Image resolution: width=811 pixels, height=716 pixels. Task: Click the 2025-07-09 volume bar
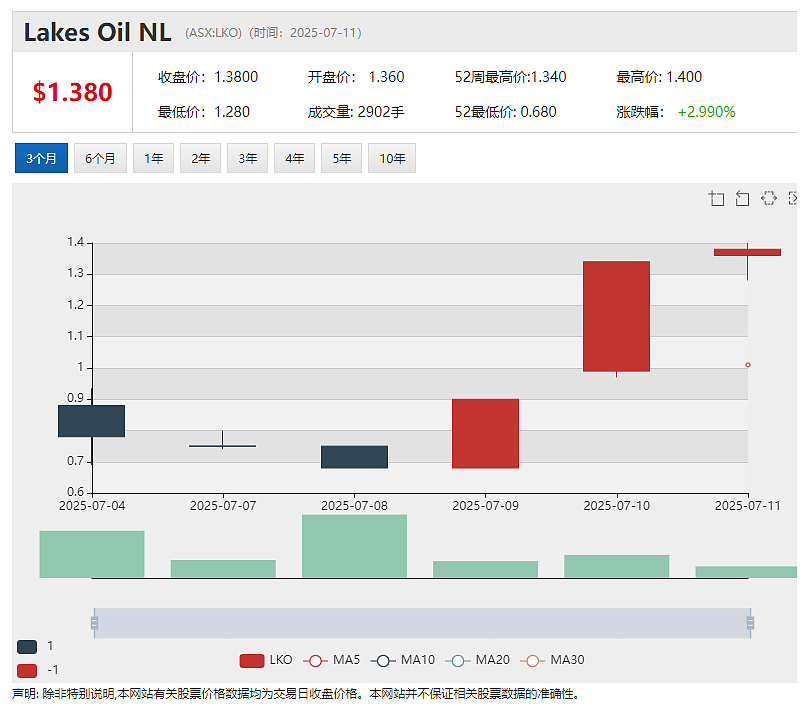pos(485,569)
